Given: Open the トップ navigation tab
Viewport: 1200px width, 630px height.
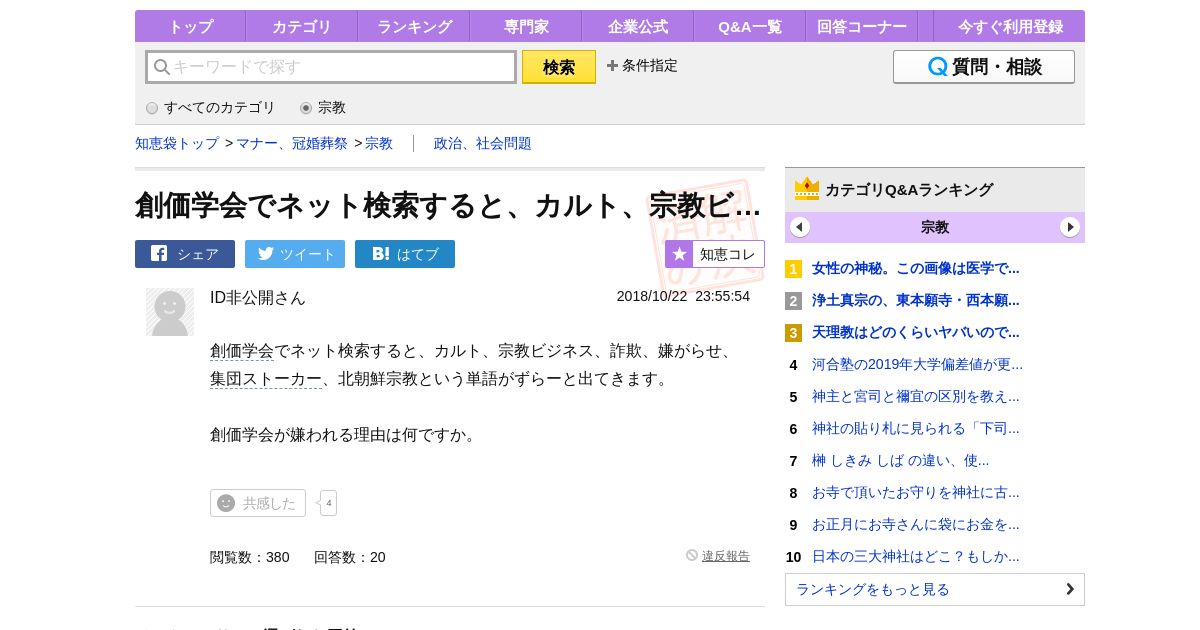Looking at the screenshot, I should pyautogui.click(x=190, y=27).
